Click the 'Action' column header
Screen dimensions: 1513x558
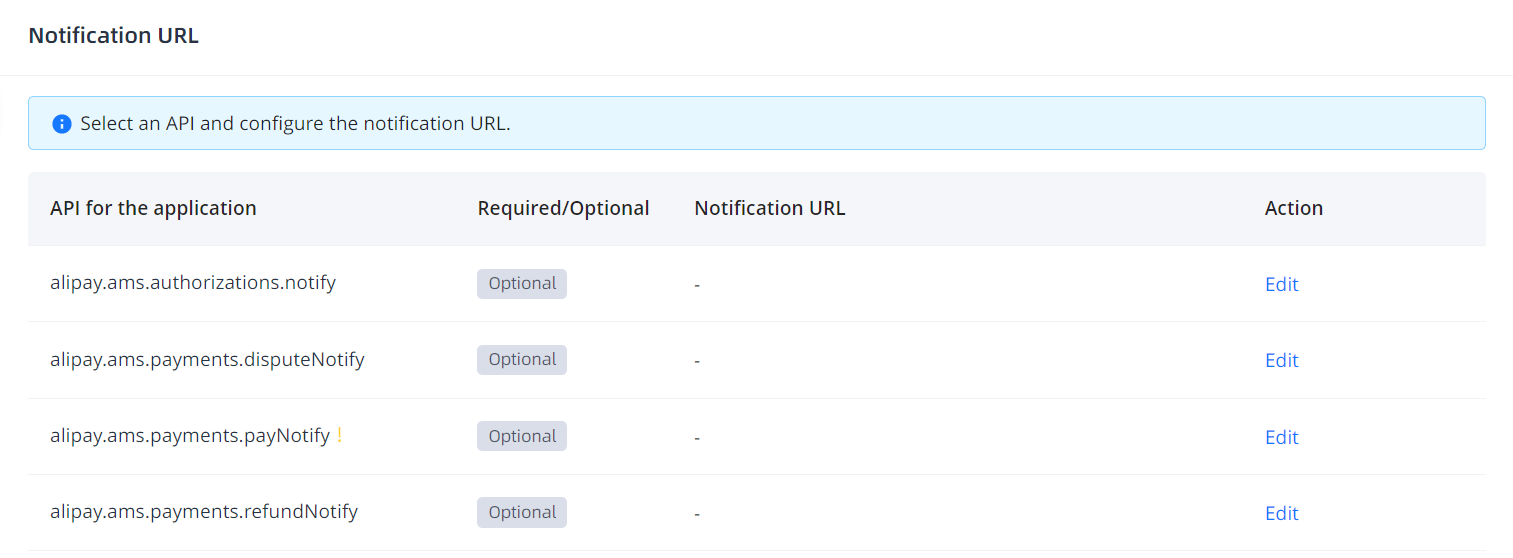[x=1293, y=208]
